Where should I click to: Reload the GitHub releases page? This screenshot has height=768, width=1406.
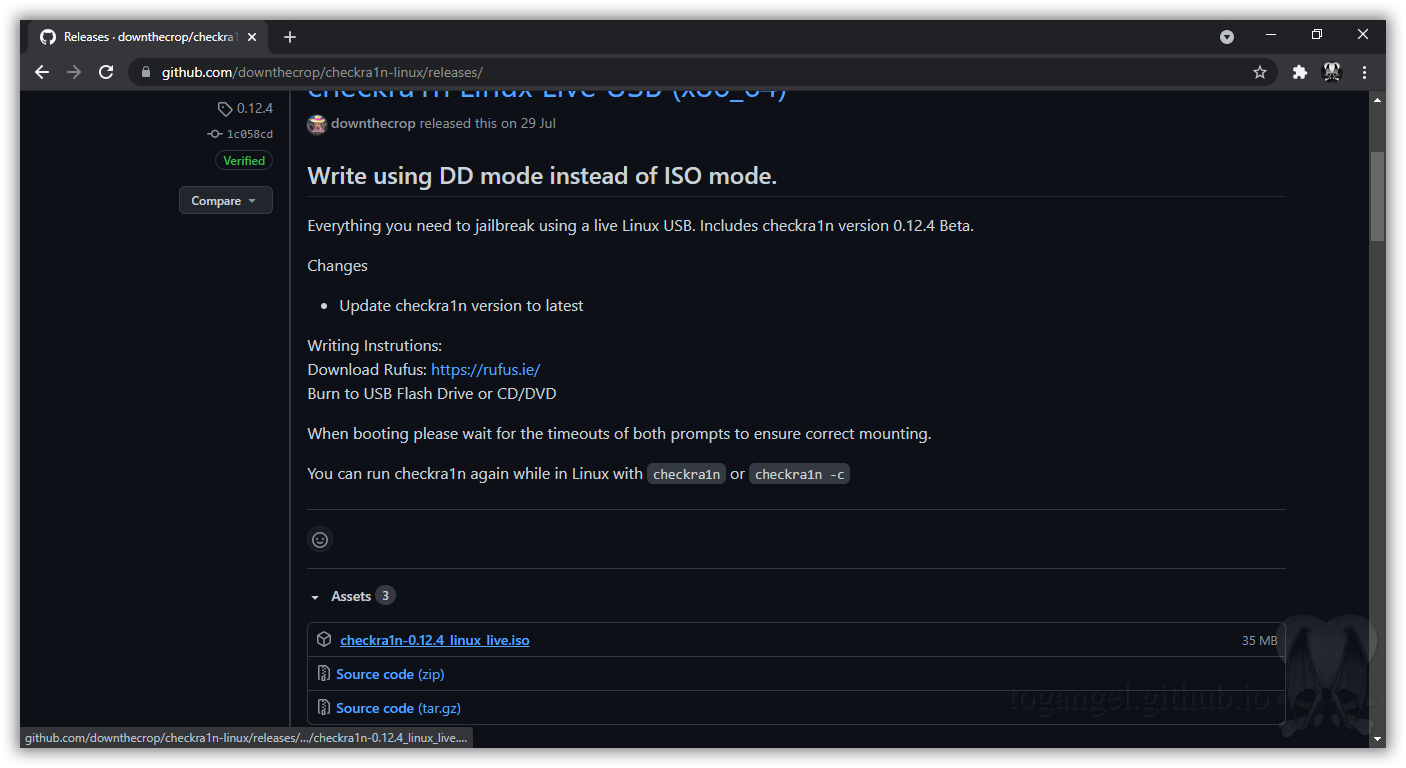pos(106,72)
